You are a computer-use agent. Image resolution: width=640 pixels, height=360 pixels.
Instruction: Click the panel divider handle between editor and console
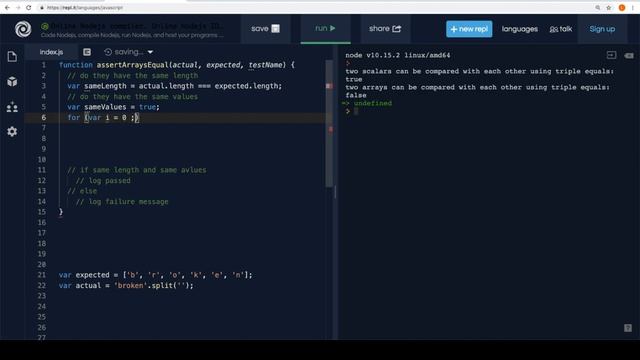point(335,191)
